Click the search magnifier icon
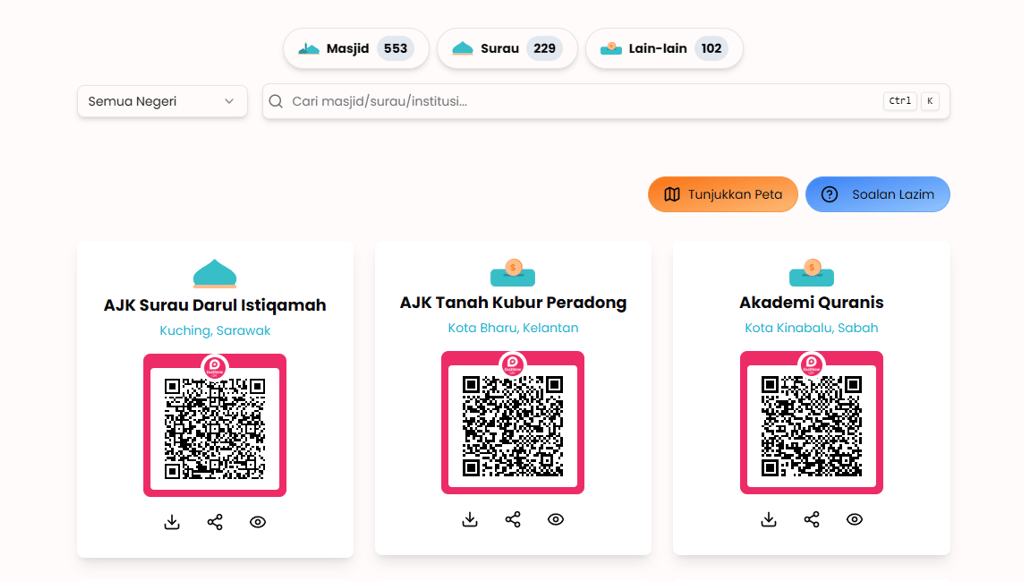Screen dimensions: 1024x582 tap(276, 101)
